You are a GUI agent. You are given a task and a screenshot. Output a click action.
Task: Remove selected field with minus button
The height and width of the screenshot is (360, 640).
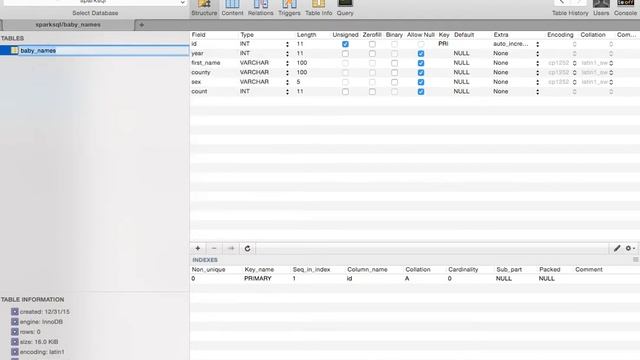click(x=214, y=248)
